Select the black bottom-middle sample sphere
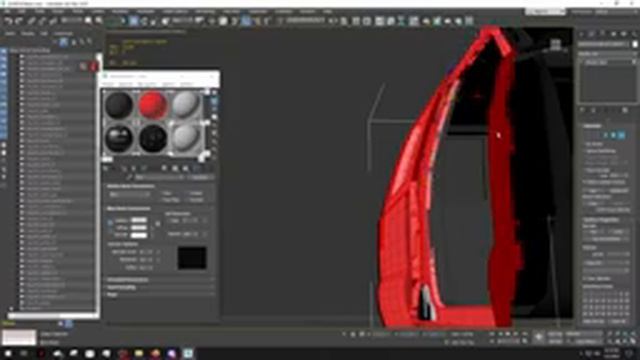The height and width of the screenshot is (360, 640). 152,138
